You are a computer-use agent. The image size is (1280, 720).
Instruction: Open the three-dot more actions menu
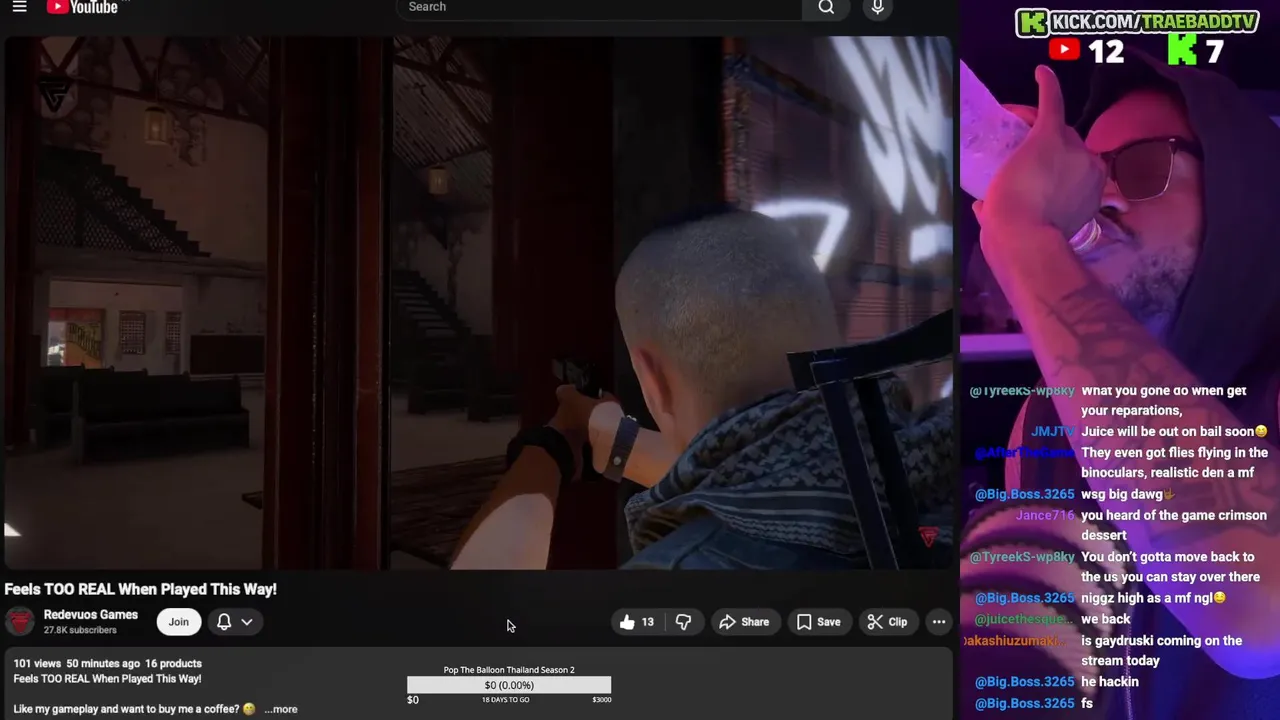click(x=939, y=622)
